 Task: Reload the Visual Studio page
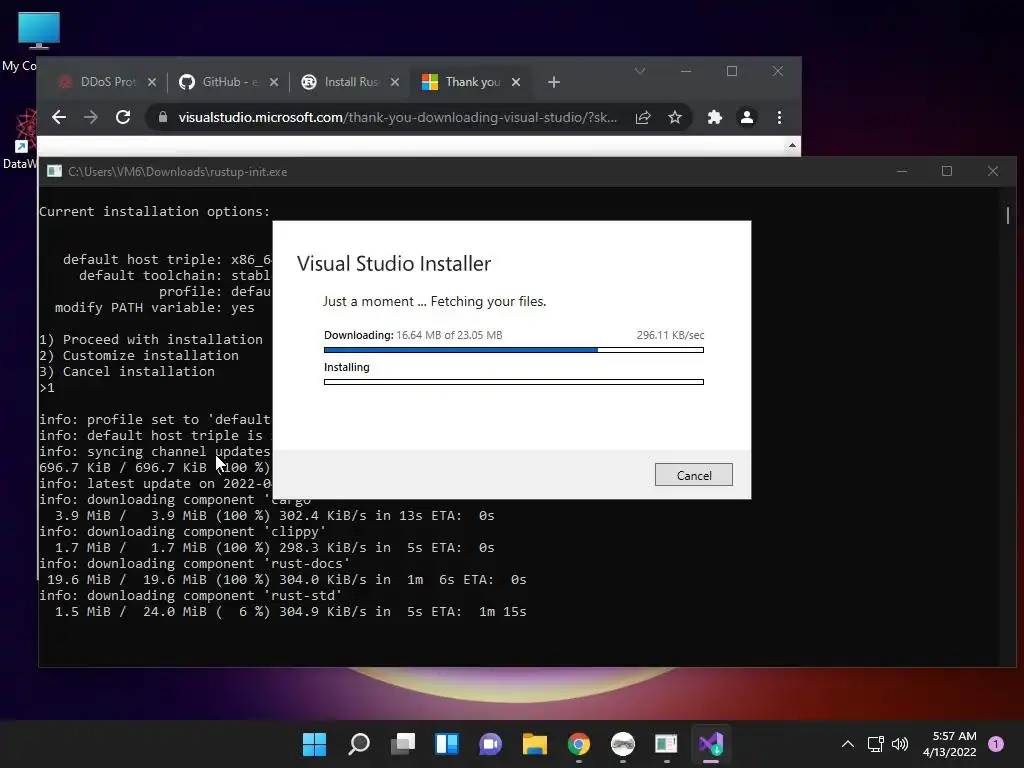(123, 117)
